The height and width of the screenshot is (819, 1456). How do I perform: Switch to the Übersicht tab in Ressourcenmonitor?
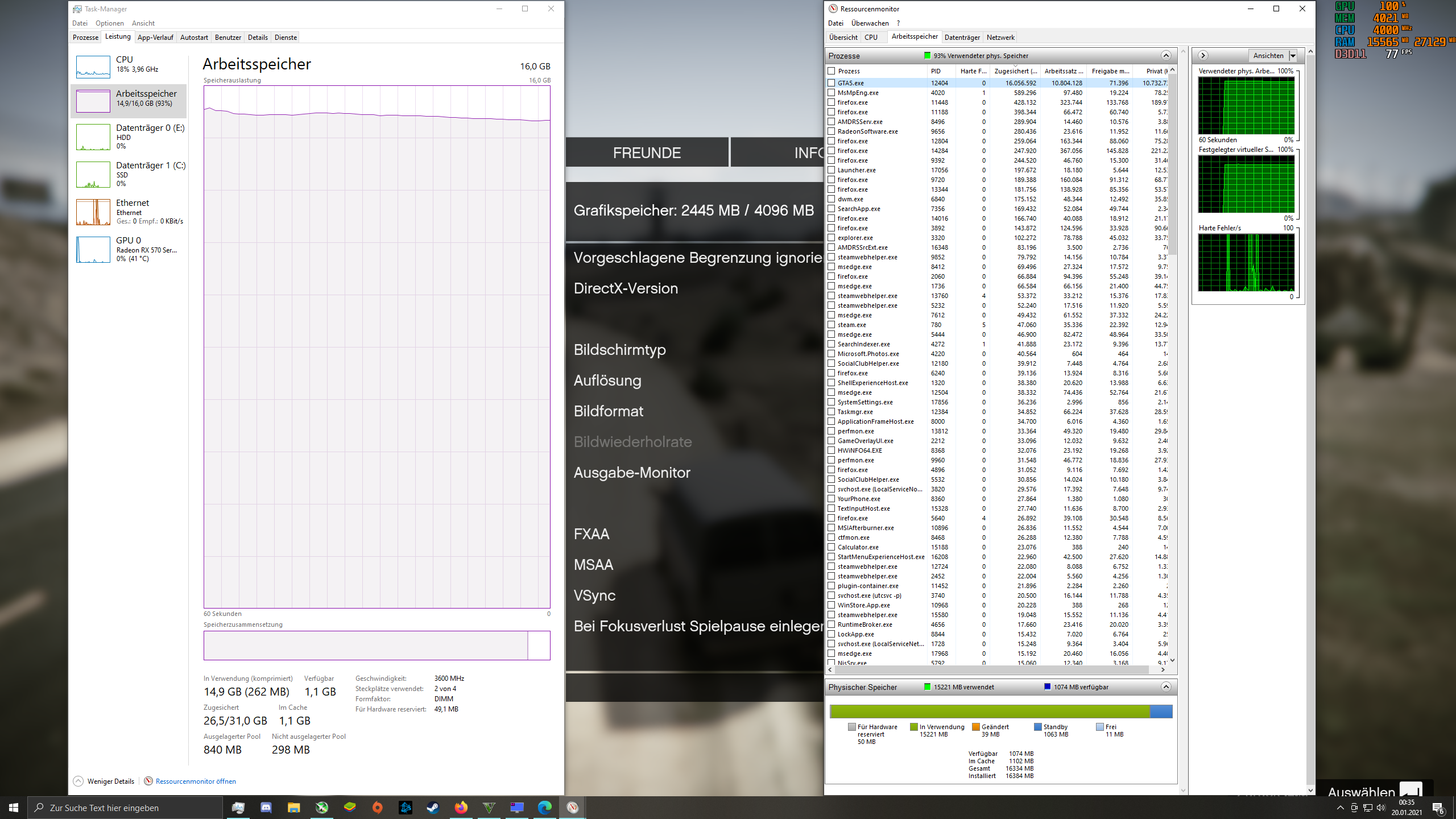point(843,38)
